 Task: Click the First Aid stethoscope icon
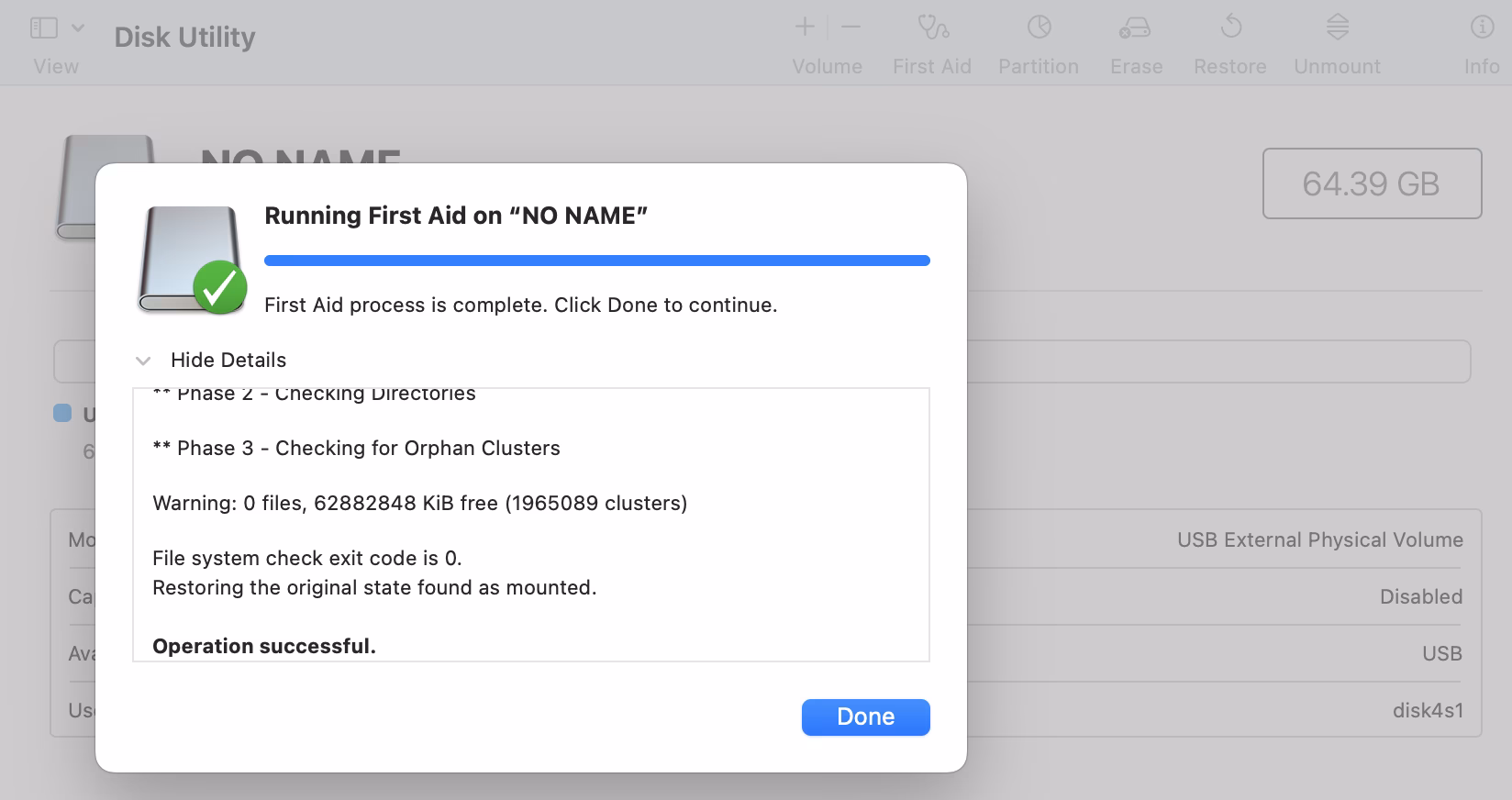932,28
